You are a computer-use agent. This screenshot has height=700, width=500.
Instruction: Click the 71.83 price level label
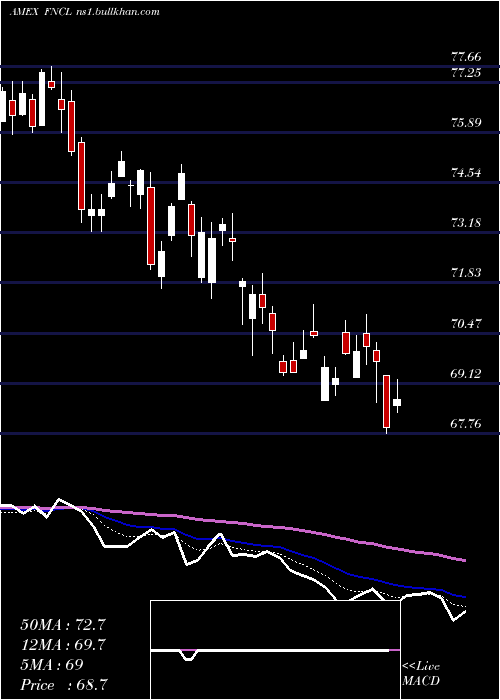(466, 273)
